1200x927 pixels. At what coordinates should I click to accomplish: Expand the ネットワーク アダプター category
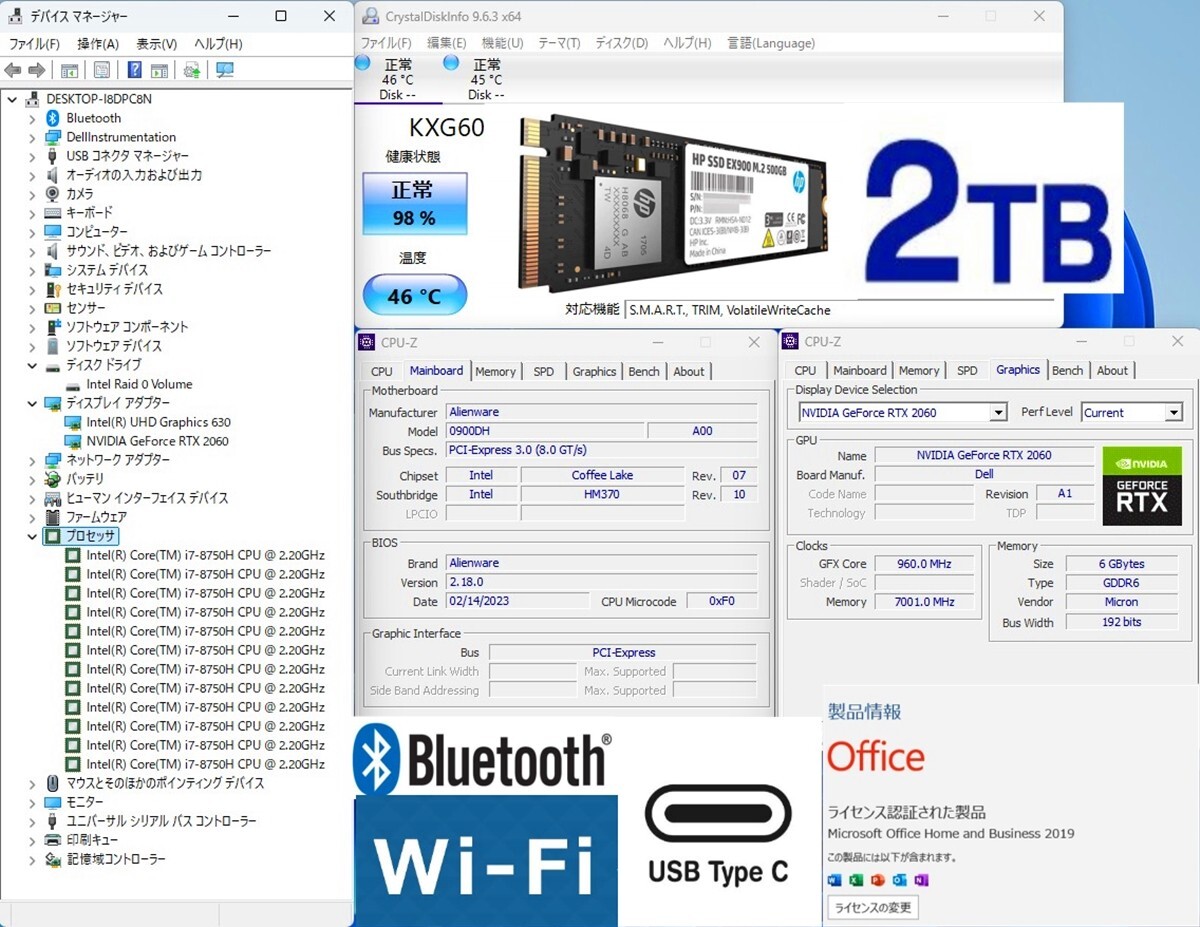click(31, 460)
